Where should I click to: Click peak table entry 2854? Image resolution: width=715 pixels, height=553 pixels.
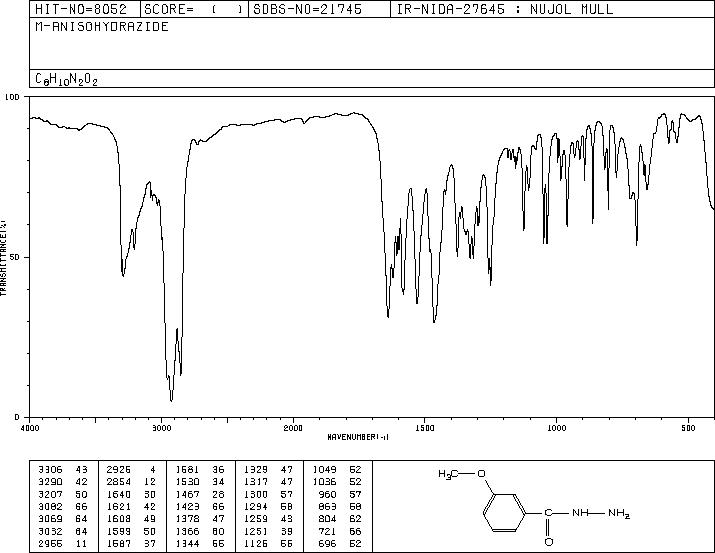tap(119, 482)
